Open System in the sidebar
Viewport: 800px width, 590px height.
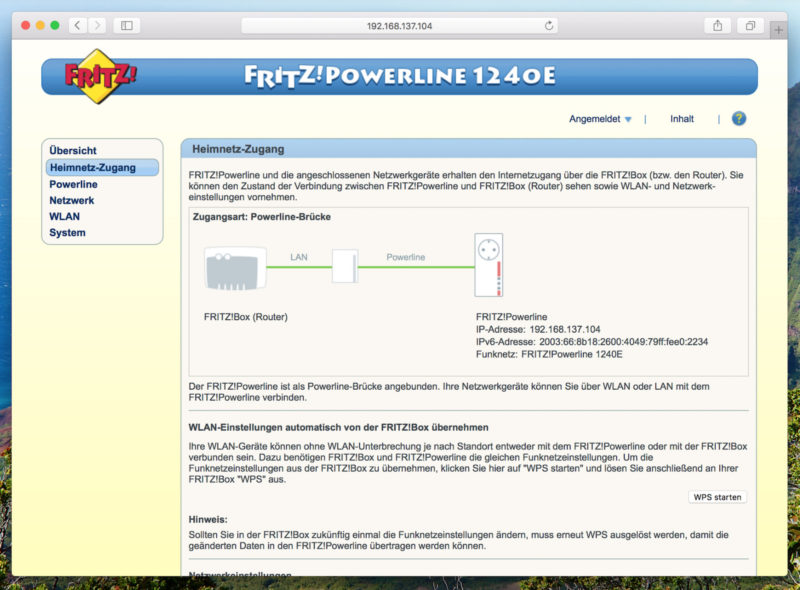67,233
